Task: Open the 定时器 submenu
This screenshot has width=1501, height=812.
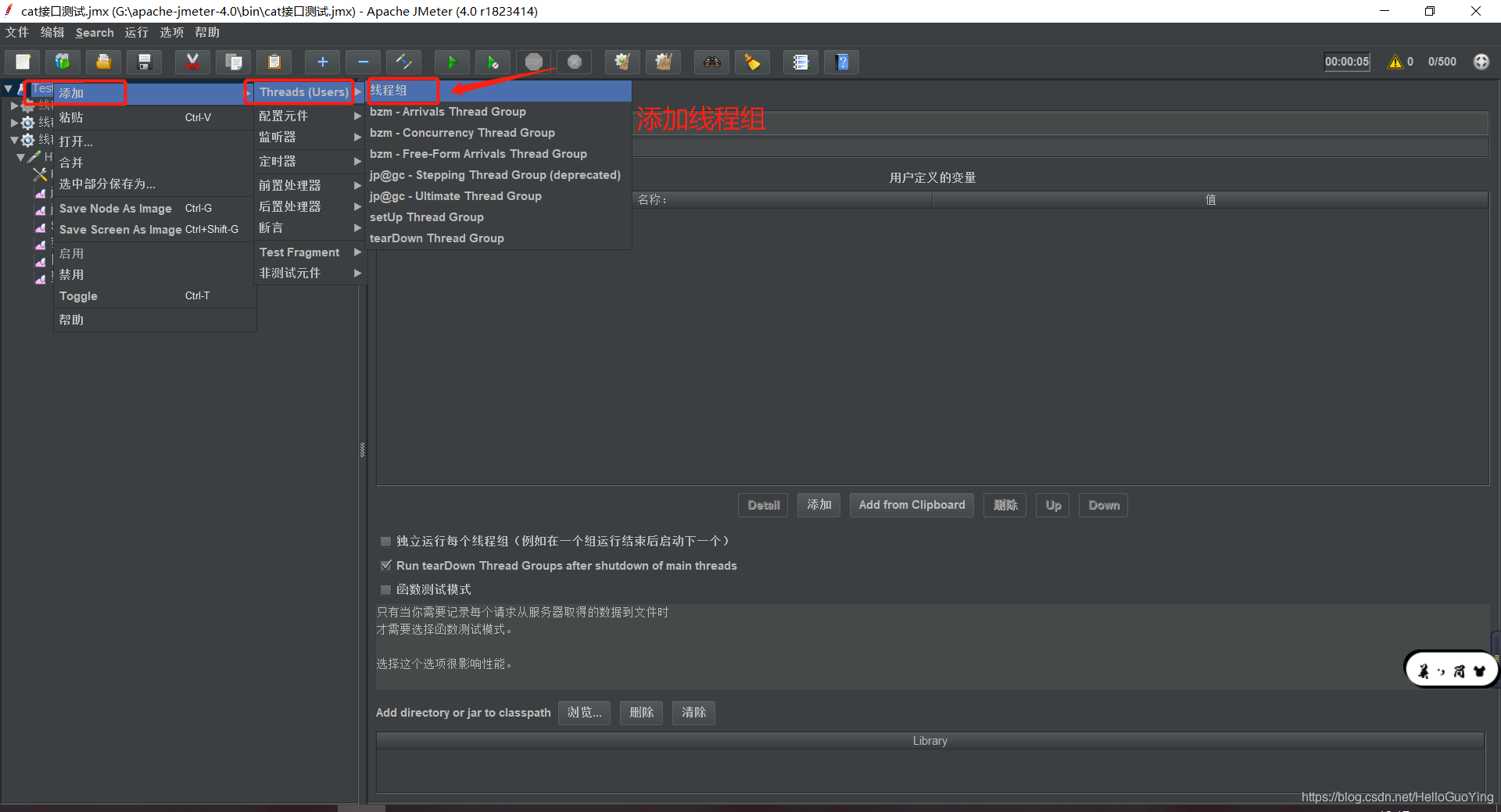Action: coord(310,161)
